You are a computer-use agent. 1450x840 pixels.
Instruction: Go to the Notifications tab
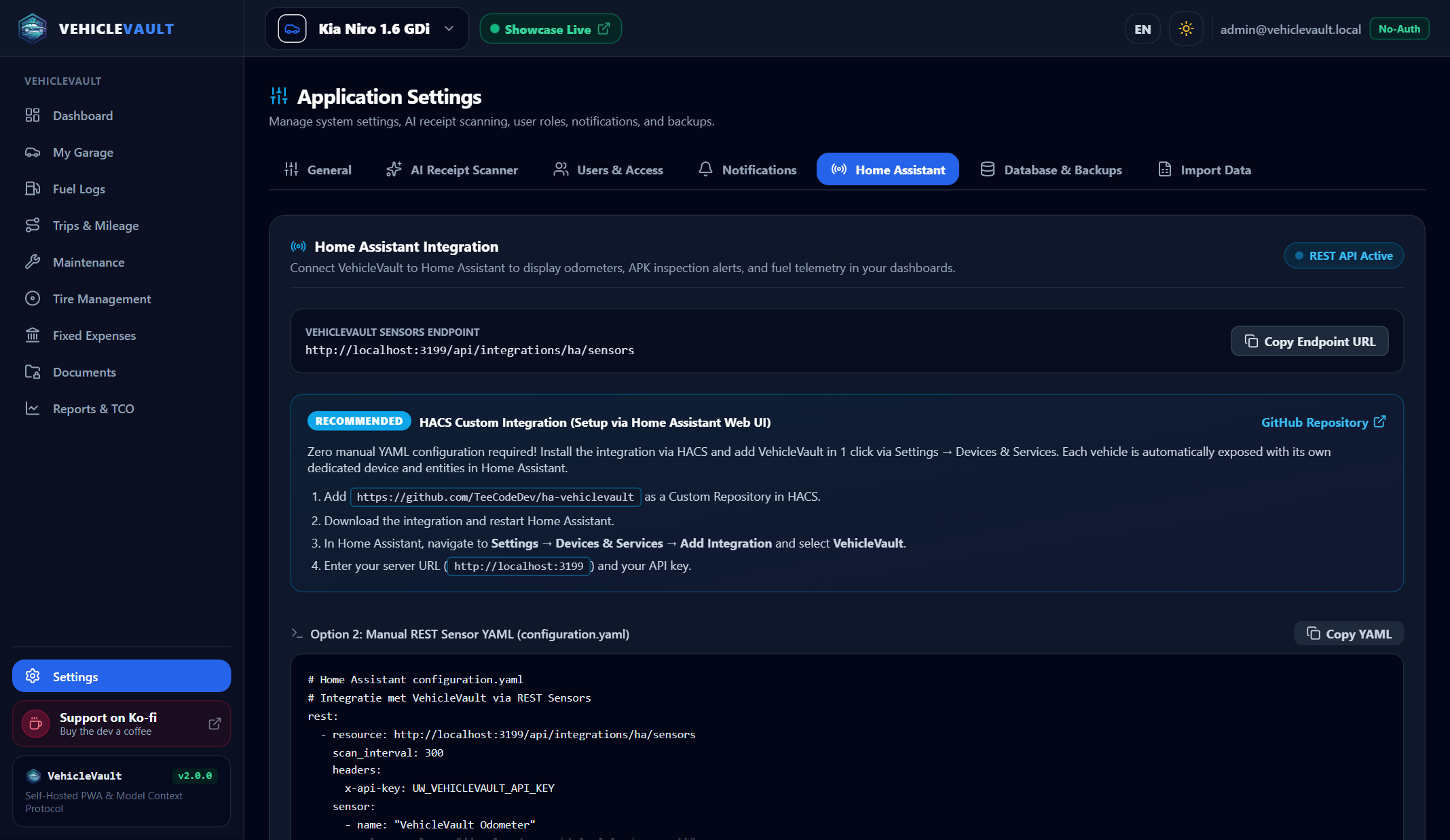pos(747,170)
